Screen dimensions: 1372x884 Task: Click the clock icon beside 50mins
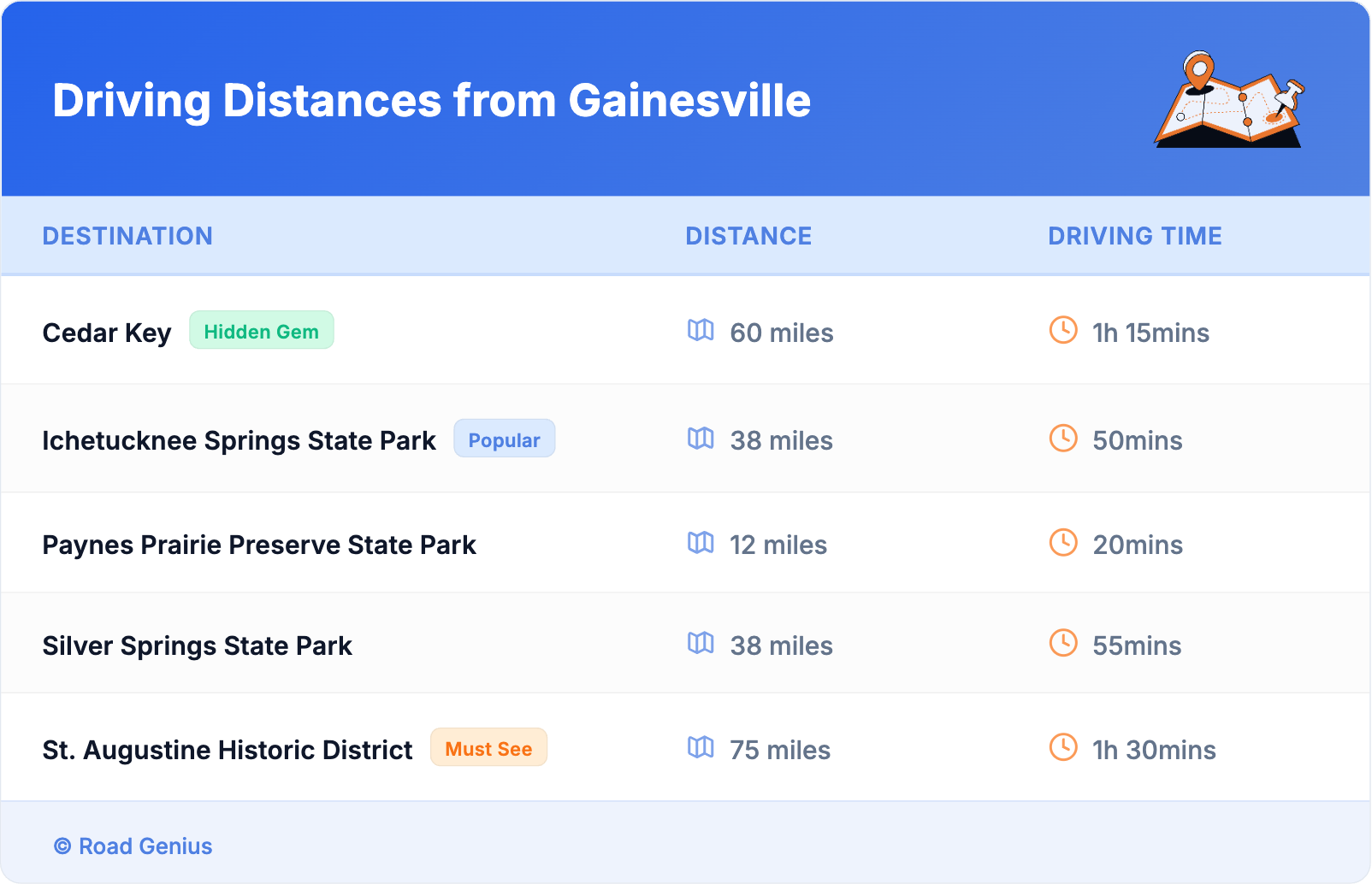click(1063, 439)
